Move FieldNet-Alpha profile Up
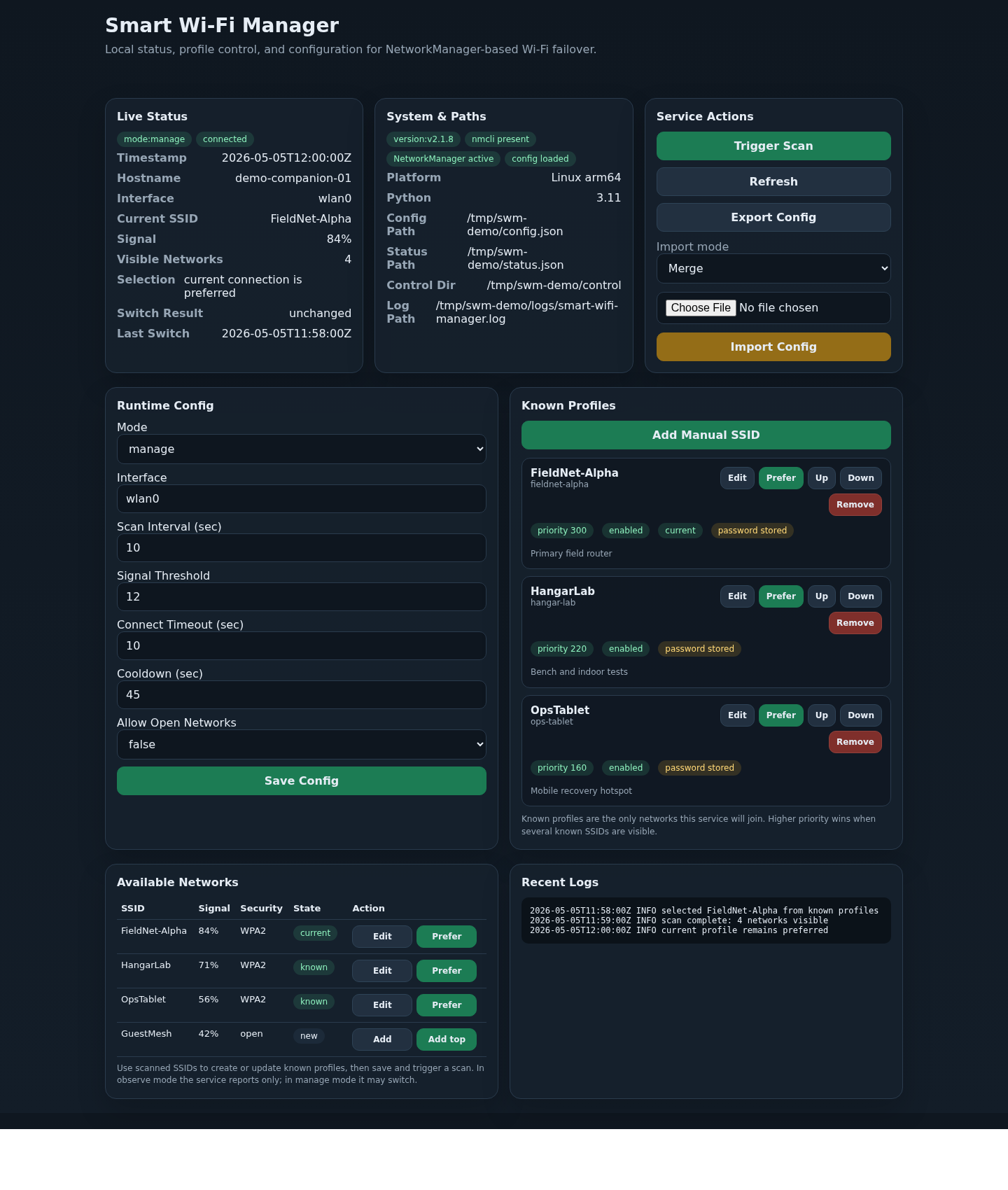The width and height of the screenshot is (1008, 1190). coord(822,478)
